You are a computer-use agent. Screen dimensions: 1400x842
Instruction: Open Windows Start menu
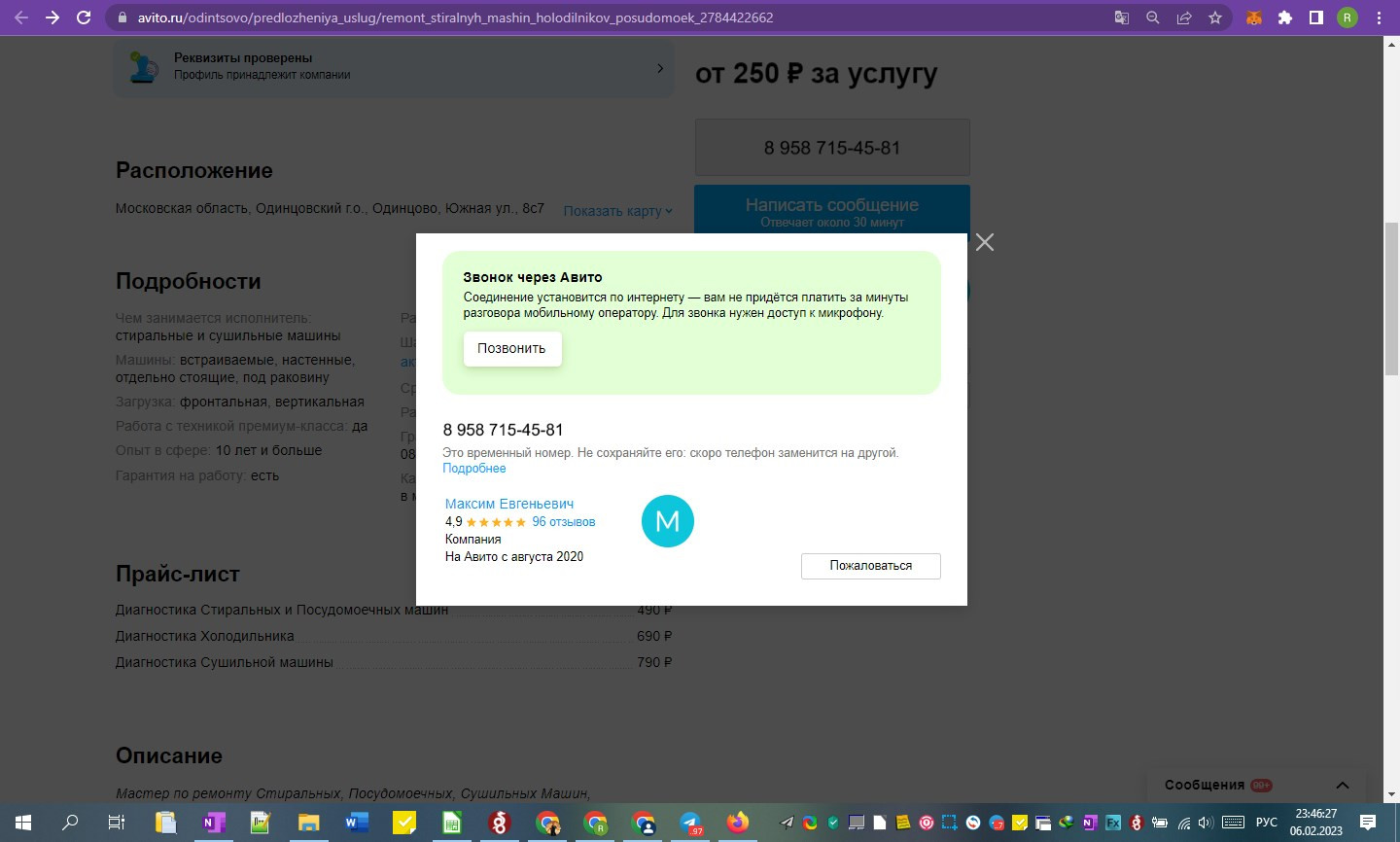[22, 823]
